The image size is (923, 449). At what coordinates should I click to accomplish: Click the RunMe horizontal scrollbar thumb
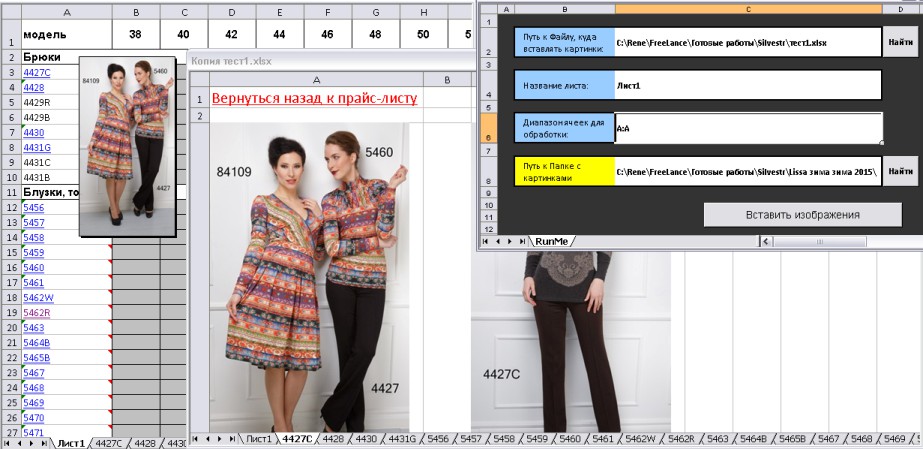819,241
